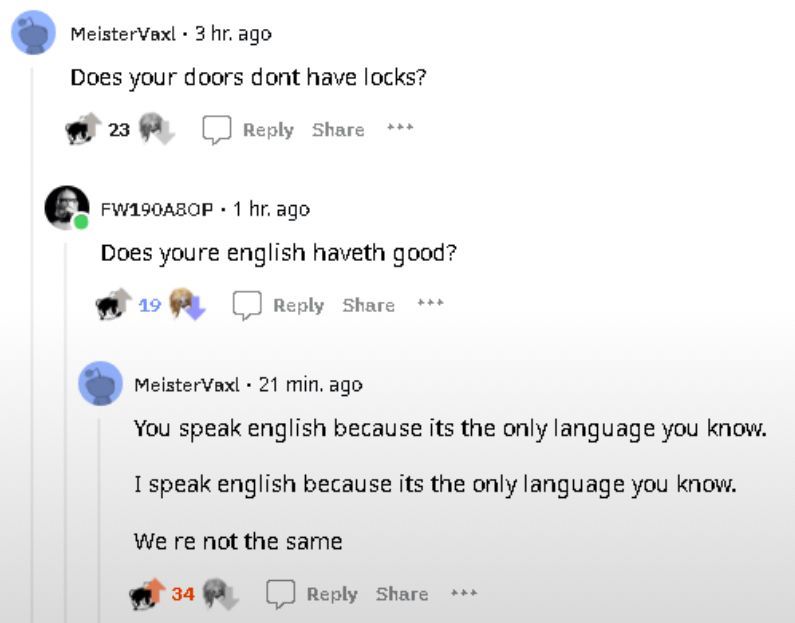Viewport: 795px width, 623px height.
Task: Share the "Does youre english haveth good?" comment
Action: pyautogui.click(x=369, y=305)
